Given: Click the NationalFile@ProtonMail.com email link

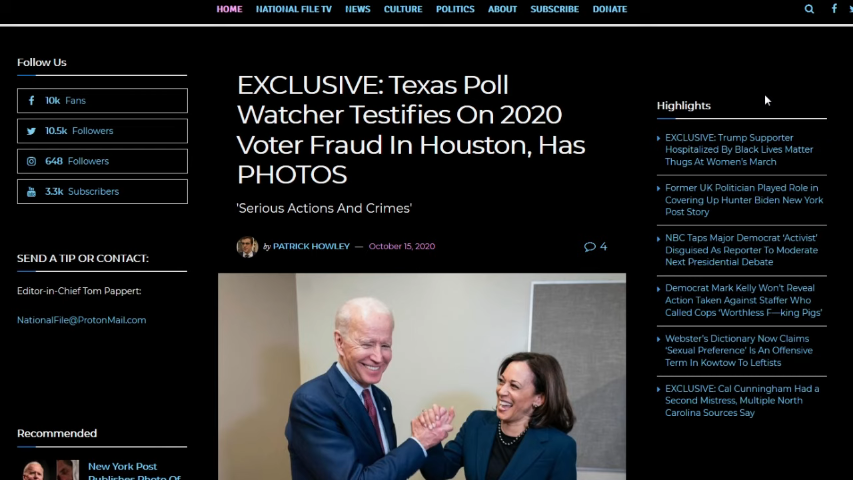Looking at the screenshot, I should (x=82, y=320).
